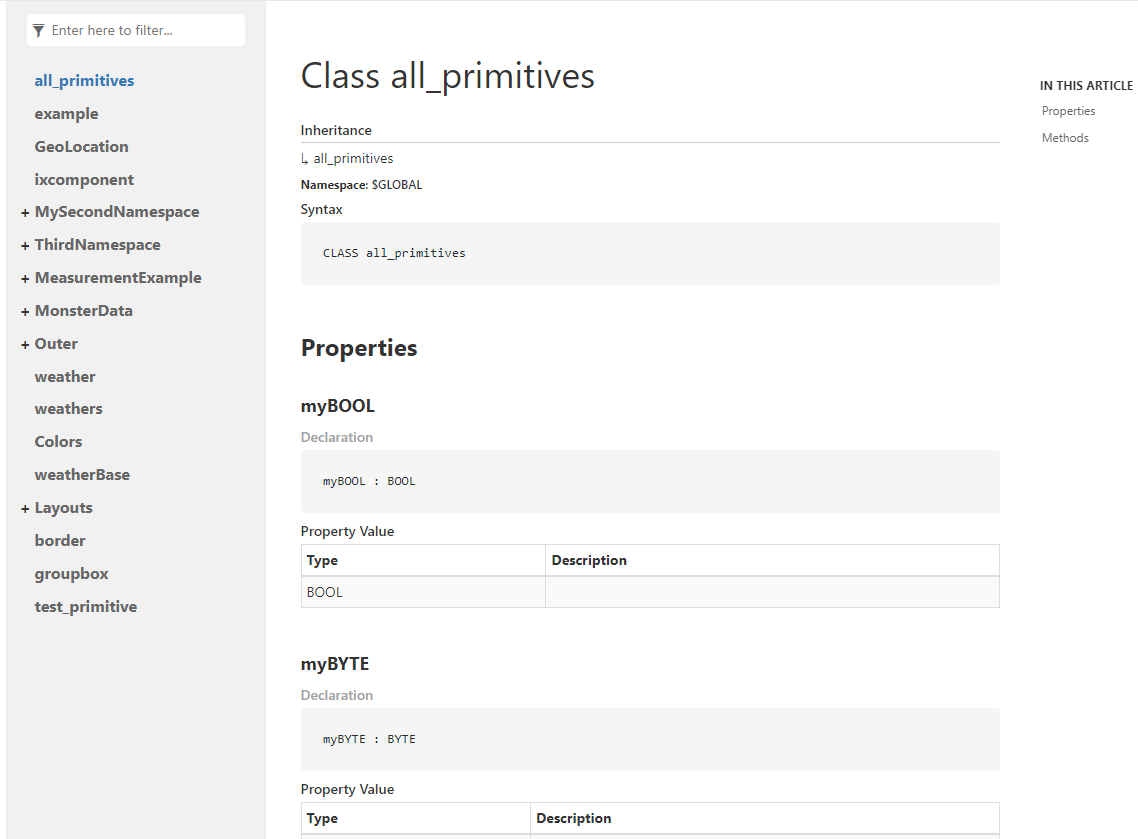Expand the MeasurementExample tree node
The height and width of the screenshot is (839, 1138).
(24, 277)
